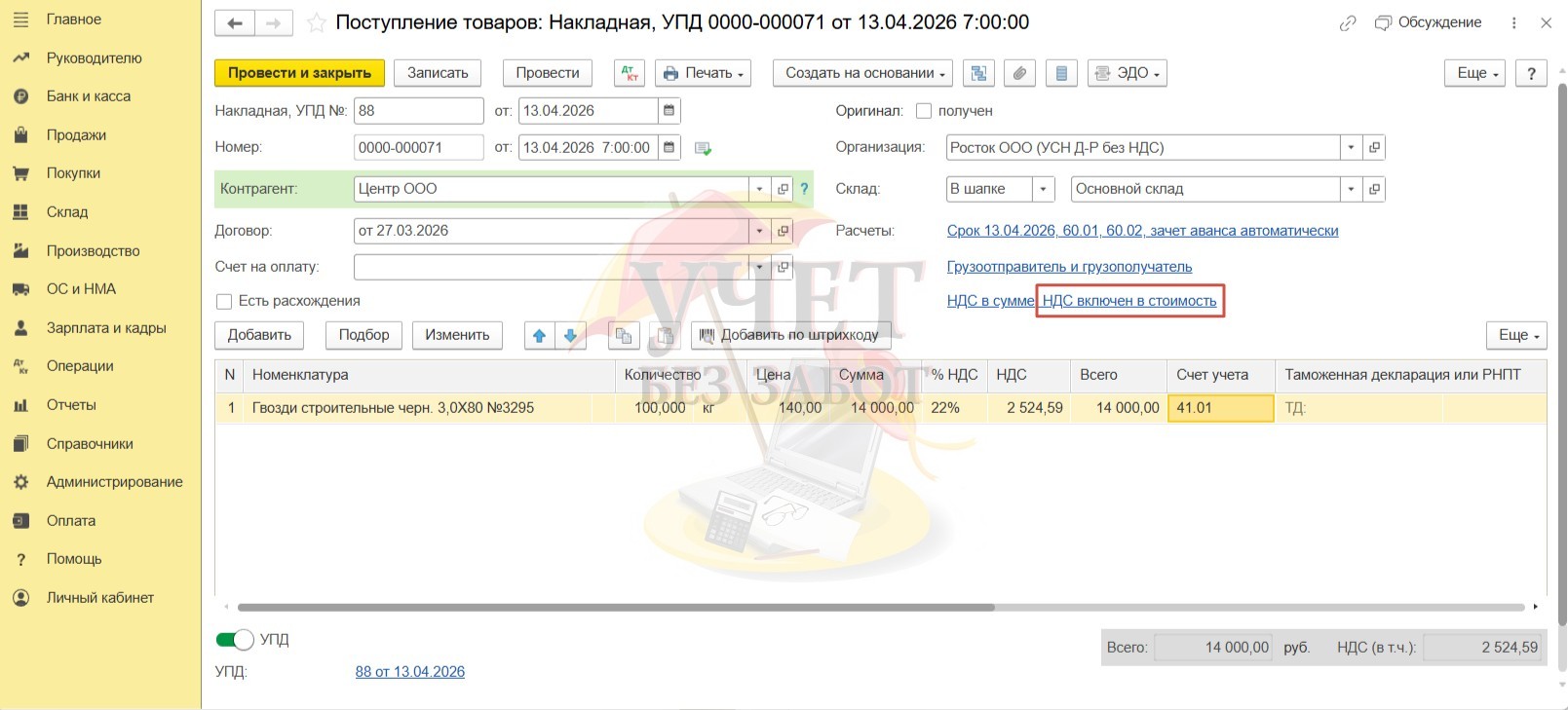This screenshot has height=710, width=1568.
Task: Open Счет на оплату record icon
Action: (x=782, y=267)
